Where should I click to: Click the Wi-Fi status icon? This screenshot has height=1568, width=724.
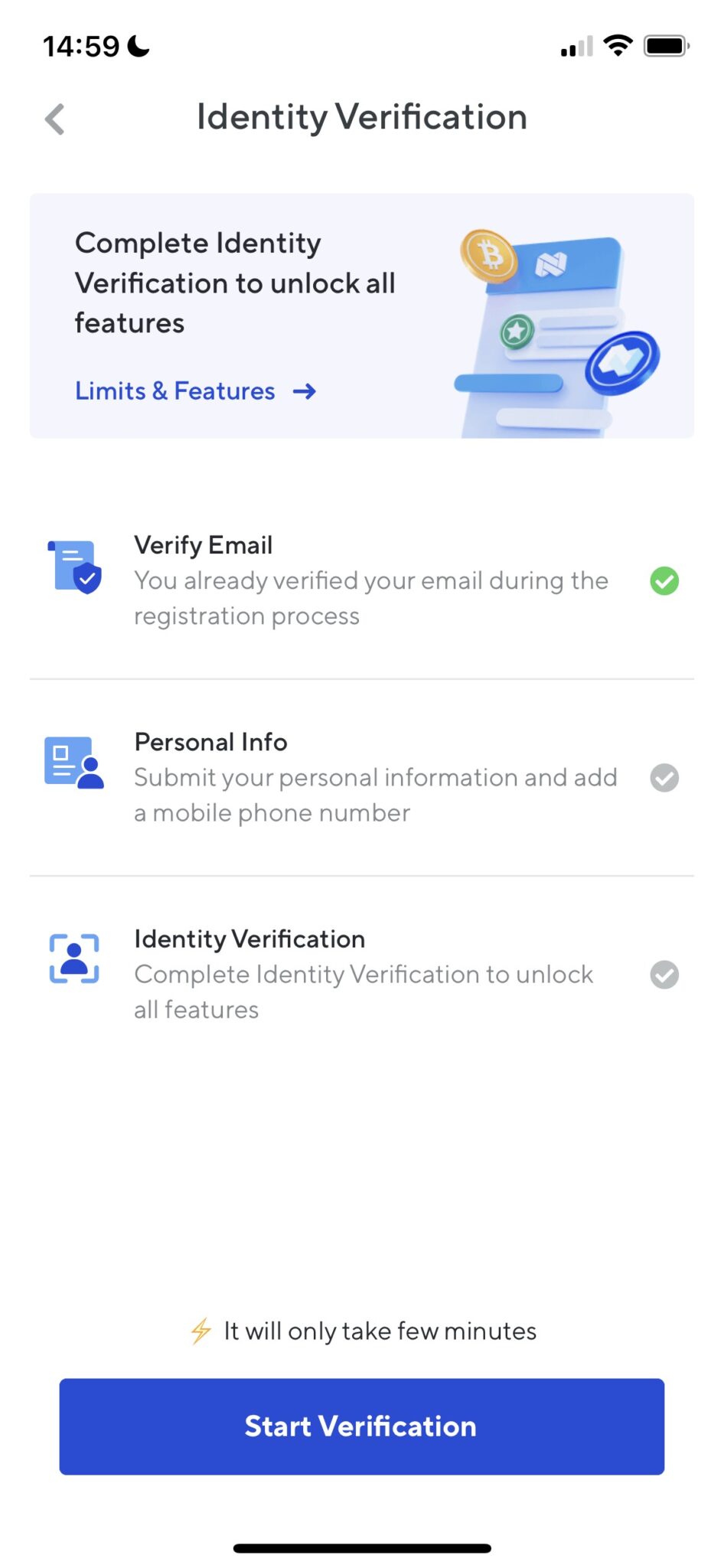(618, 46)
